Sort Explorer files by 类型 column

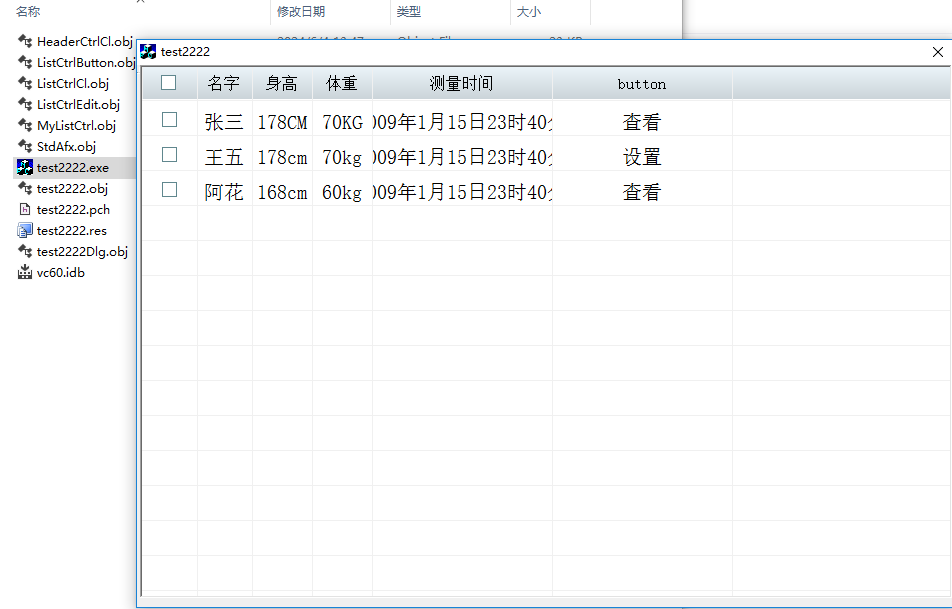[x=409, y=11]
